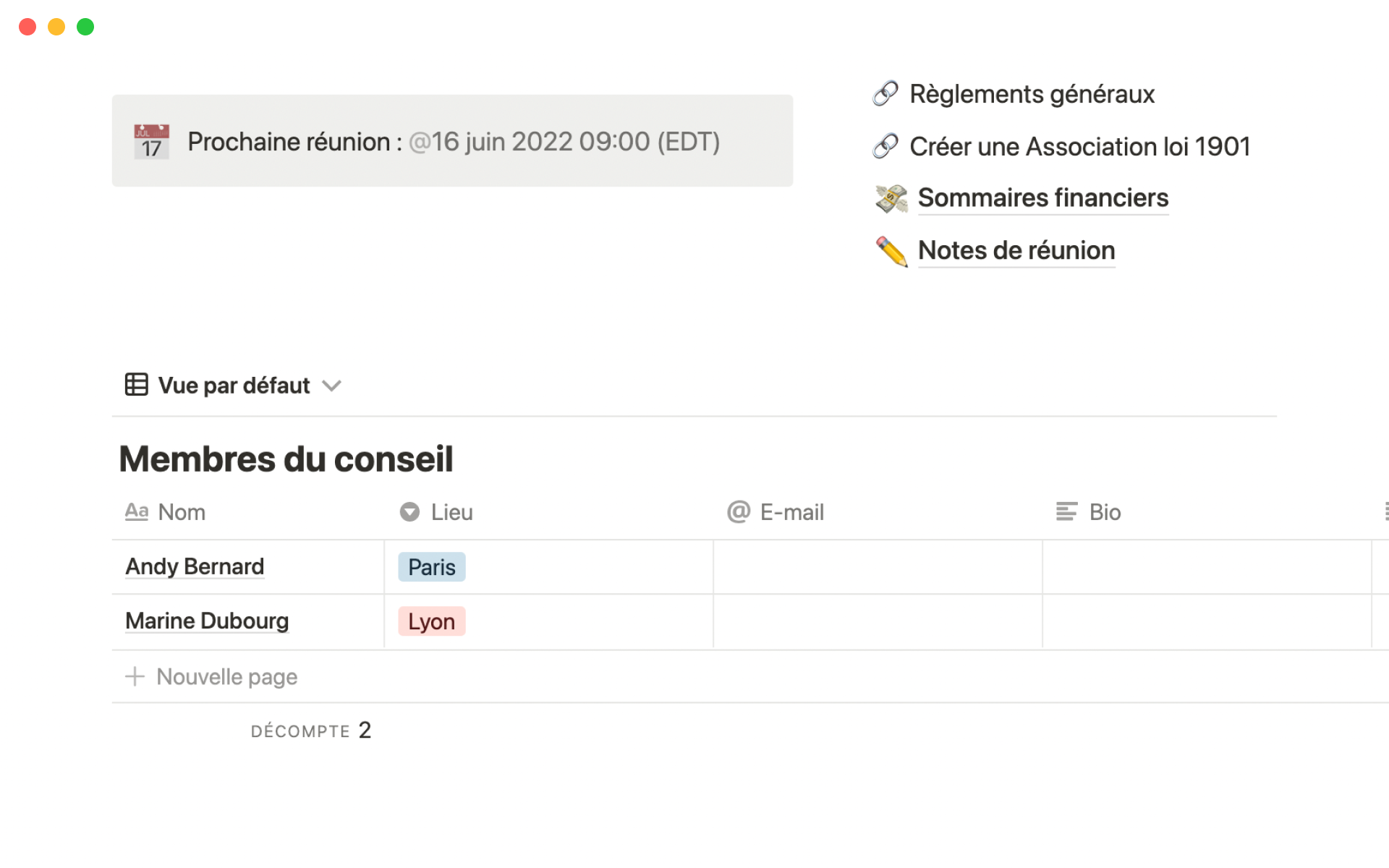Viewport: 1389px width, 868px height.
Task: Click the link icon beside Créer une Association
Action: pyautogui.click(x=885, y=147)
